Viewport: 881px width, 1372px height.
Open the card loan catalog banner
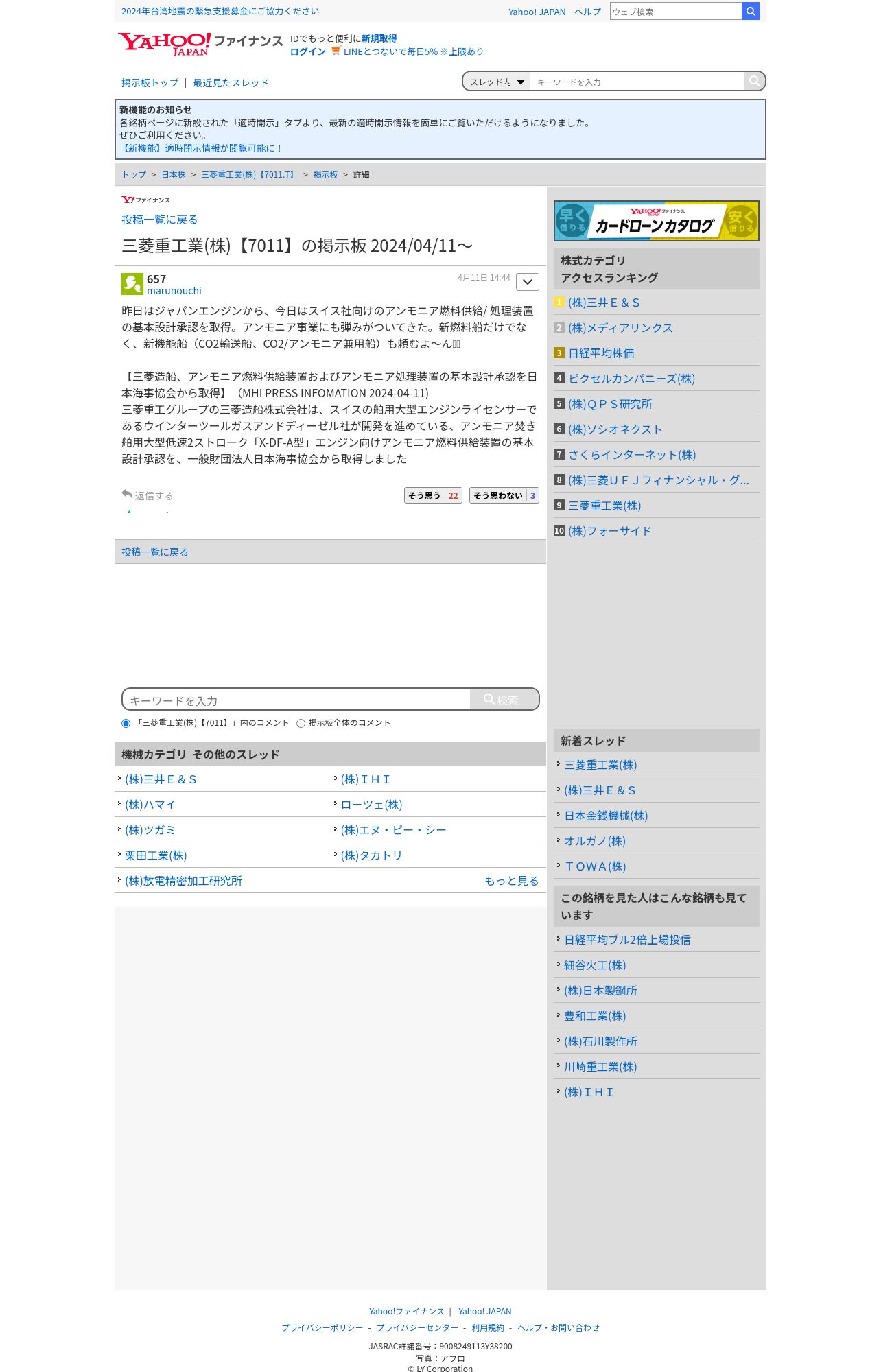click(657, 221)
